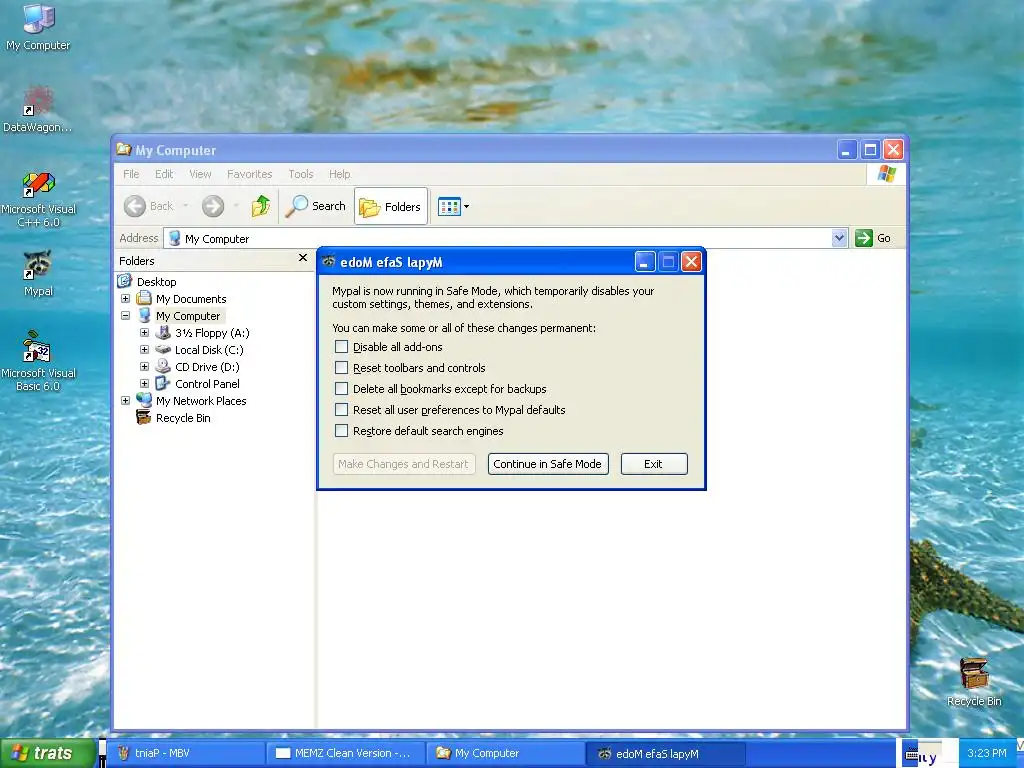Collapse My Computer tree node
The height and width of the screenshot is (768, 1024).
point(125,315)
